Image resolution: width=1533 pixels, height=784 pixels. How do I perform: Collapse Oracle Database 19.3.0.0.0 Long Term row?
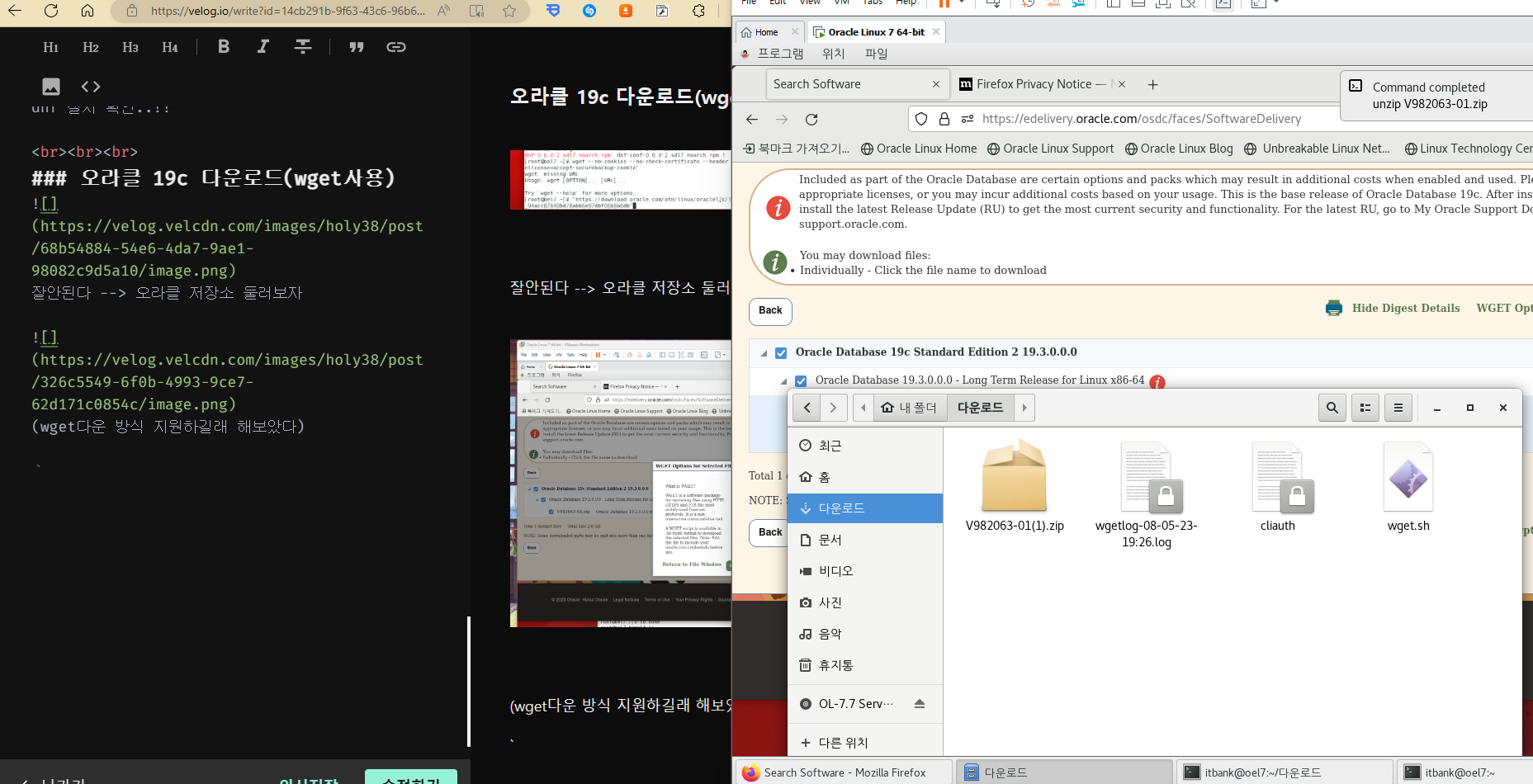tap(783, 381)
